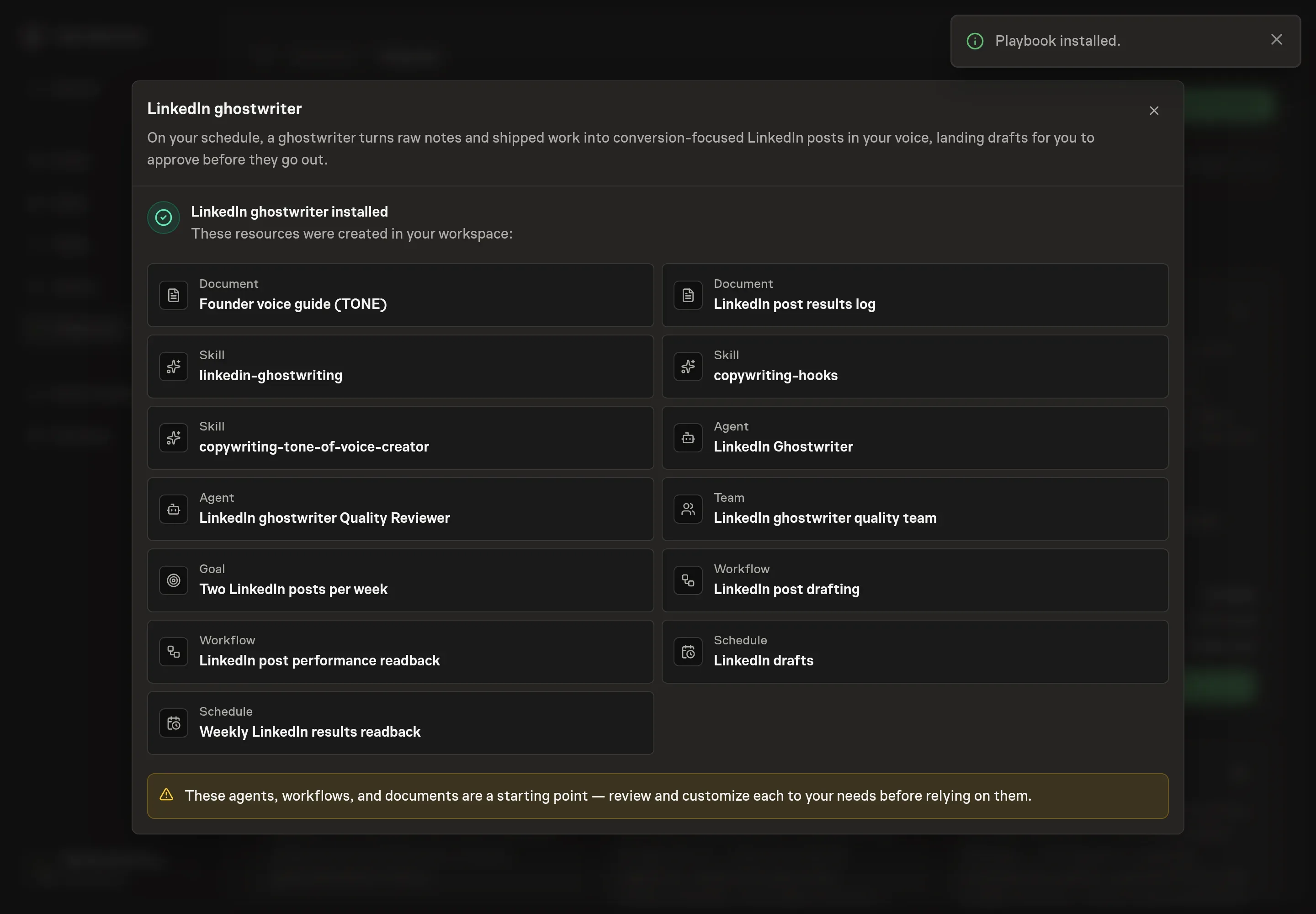Click robot icon for Quality Reviewer agent
Image resolution: width=1316 pixels, height=914 pixels.
(174, 509)
